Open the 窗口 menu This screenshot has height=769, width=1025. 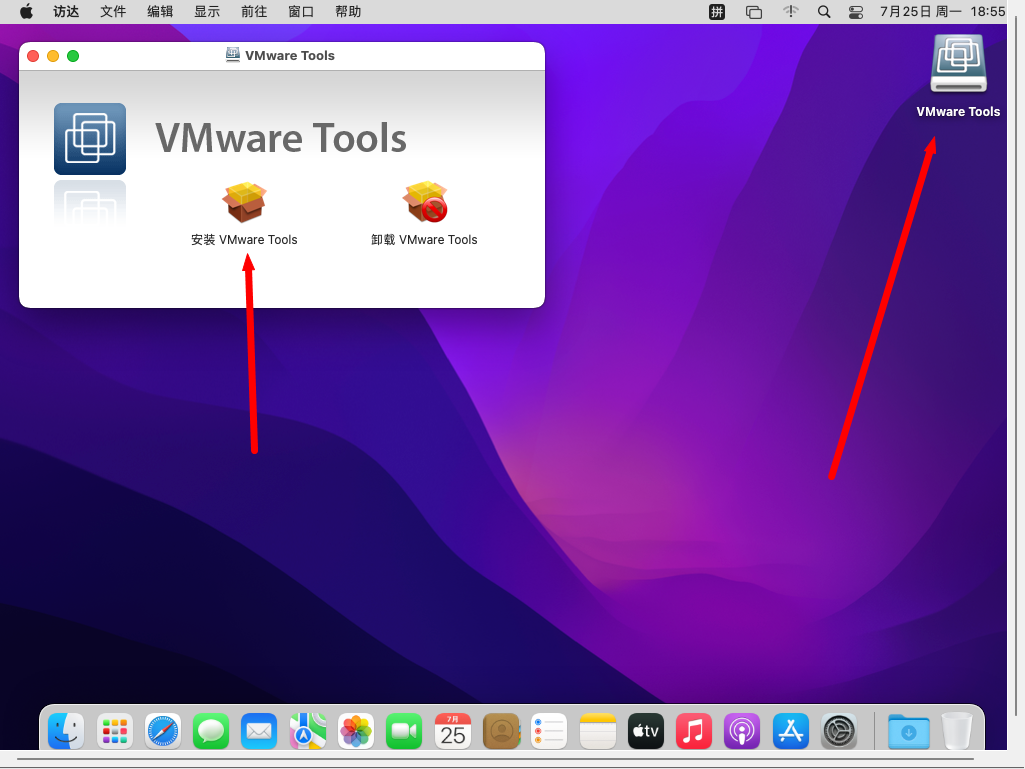click(x=301, y=11)
